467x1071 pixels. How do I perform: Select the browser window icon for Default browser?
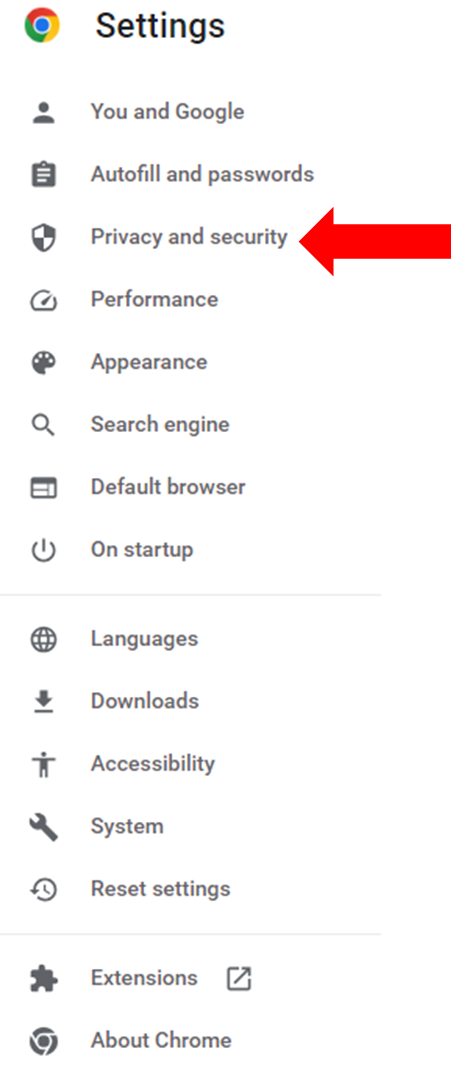(43, 488)
